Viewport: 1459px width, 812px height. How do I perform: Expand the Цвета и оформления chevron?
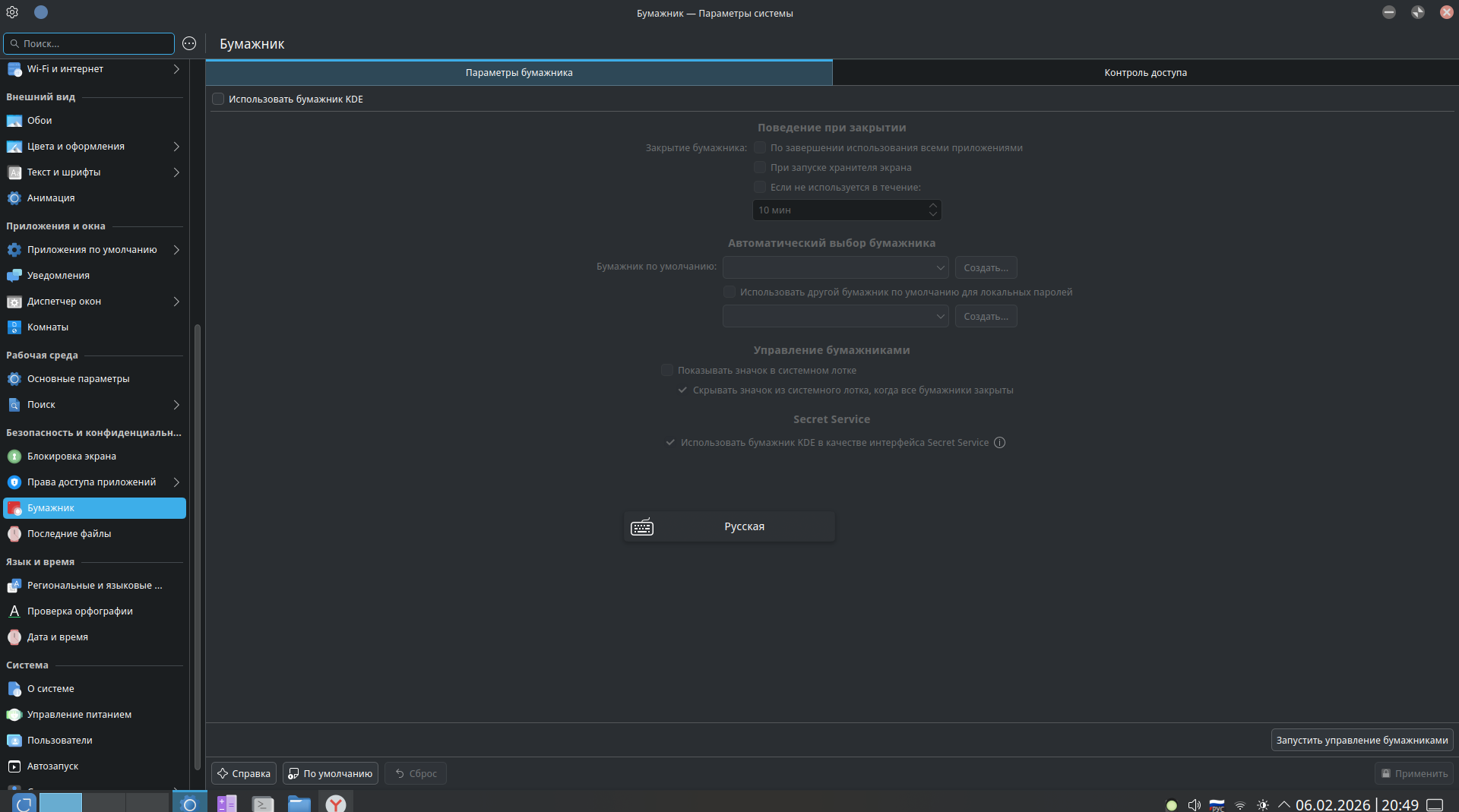176,147
